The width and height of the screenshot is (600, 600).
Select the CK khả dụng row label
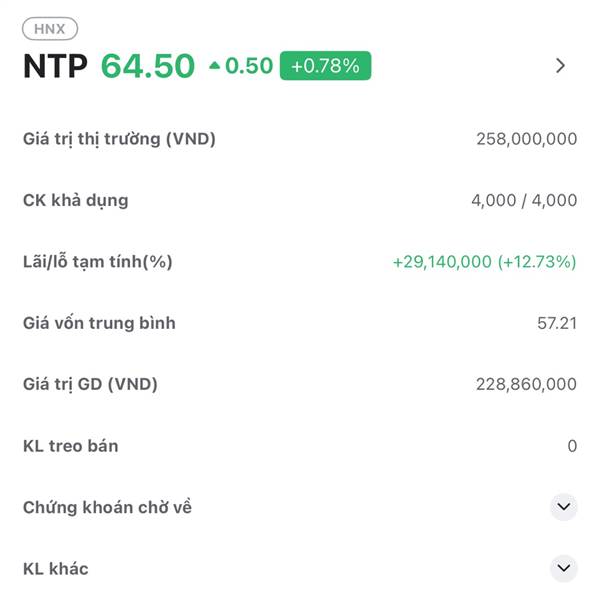75,201
